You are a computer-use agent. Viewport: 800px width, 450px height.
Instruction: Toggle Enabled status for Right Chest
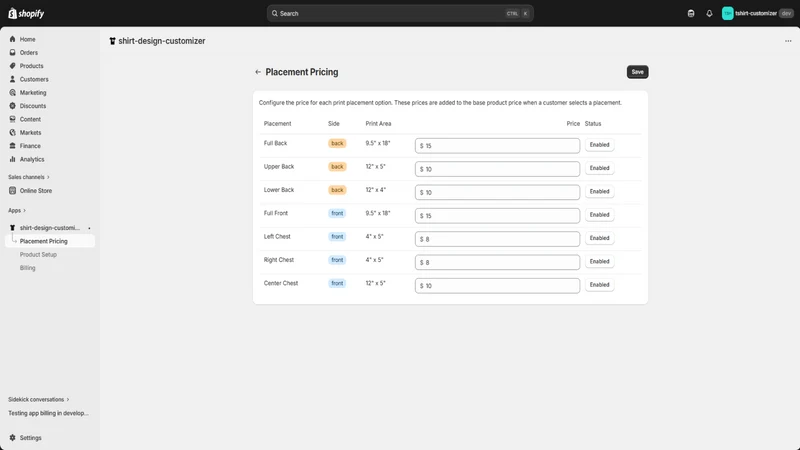coord(599,261)
